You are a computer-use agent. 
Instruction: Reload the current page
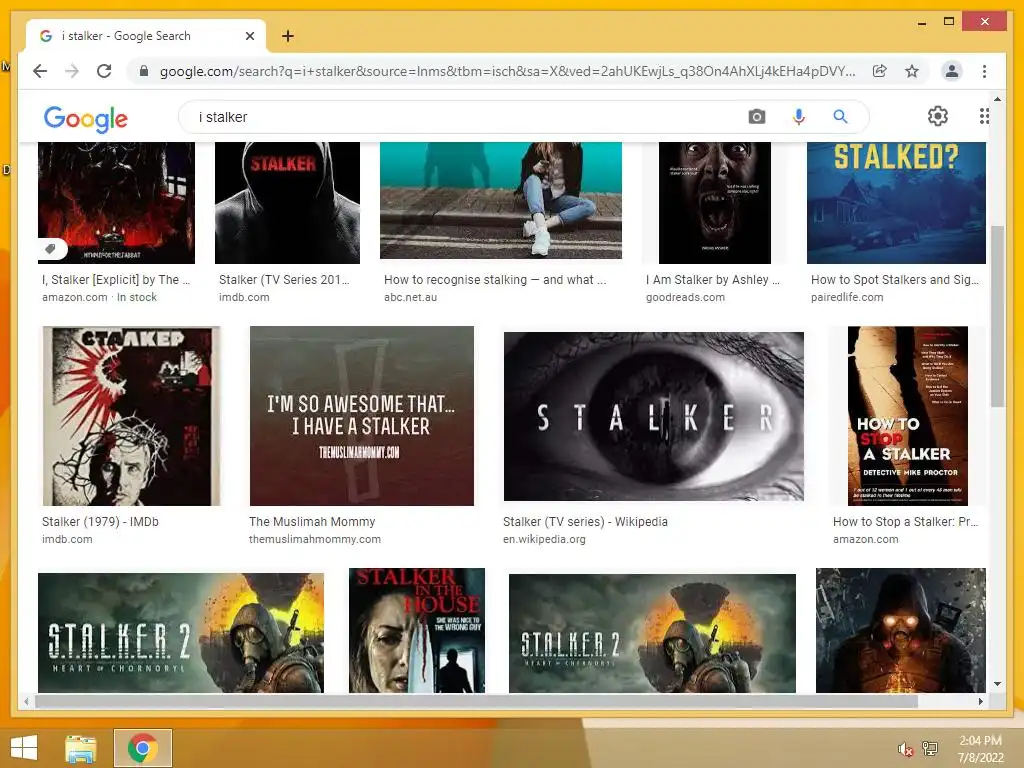(104, 71)
